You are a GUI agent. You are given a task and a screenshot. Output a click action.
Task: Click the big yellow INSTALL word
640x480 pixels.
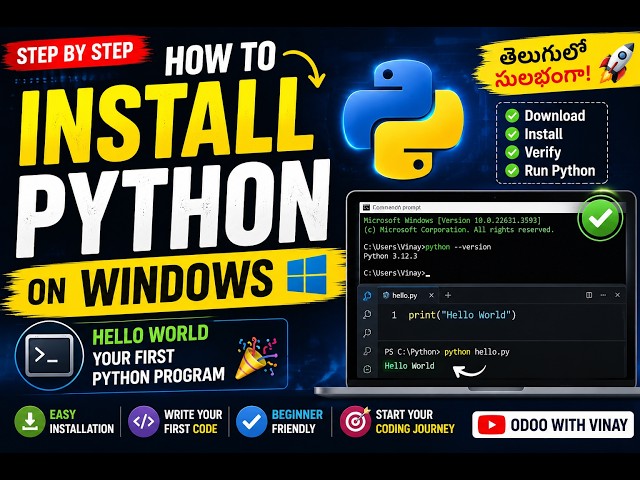point(165,120)
